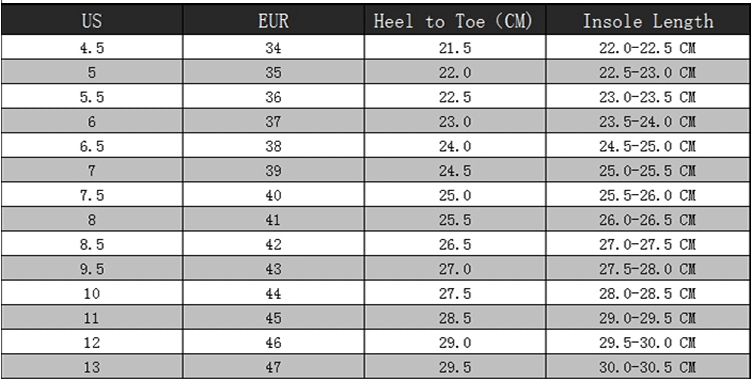This screenshot has width=753, height=388.
Task: Click EUR size 39 cell
Action: [x=273, y=170]
